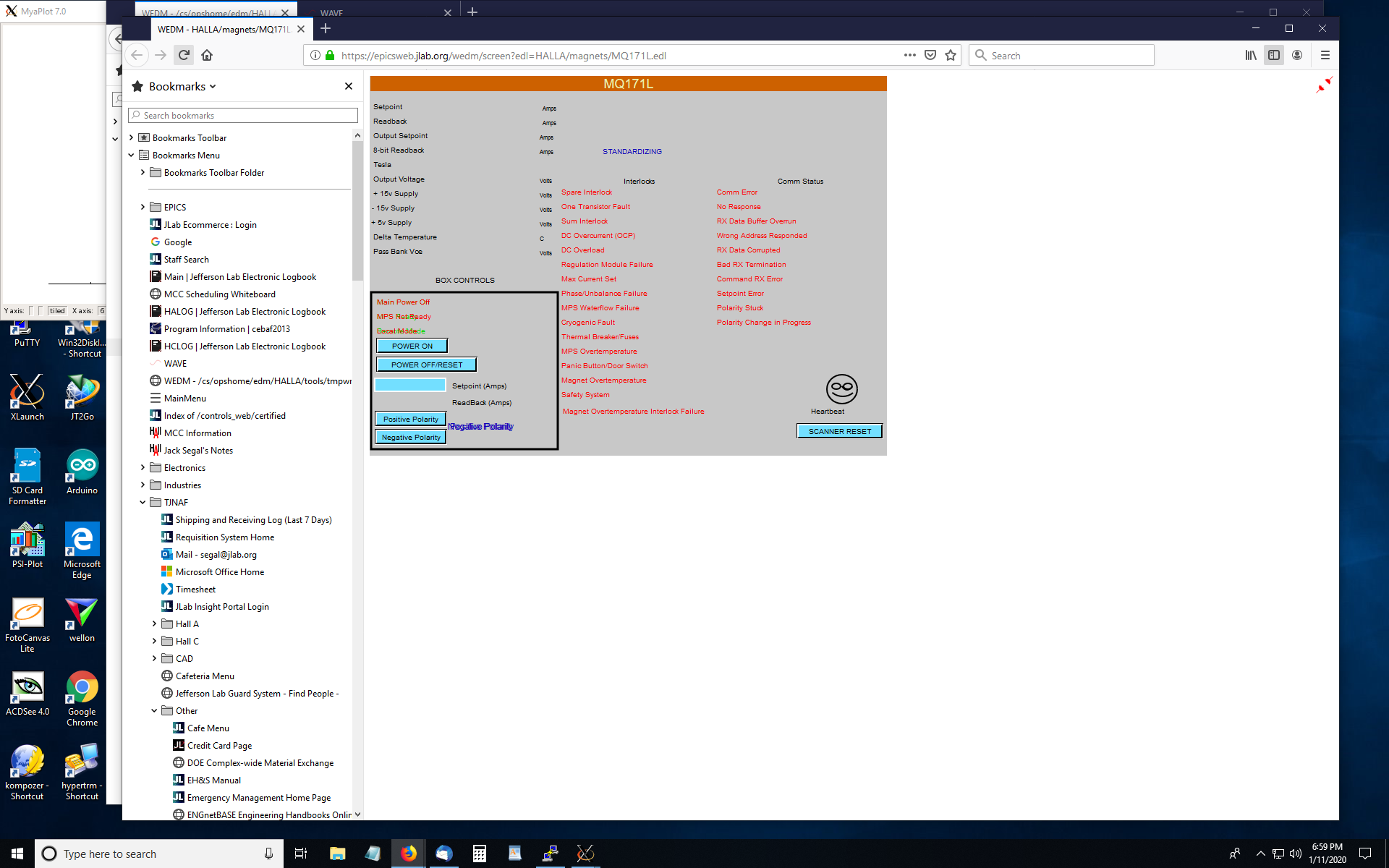Open File Explorer from the taskbar
The image size is (1389, 868).
pos(337,854)
